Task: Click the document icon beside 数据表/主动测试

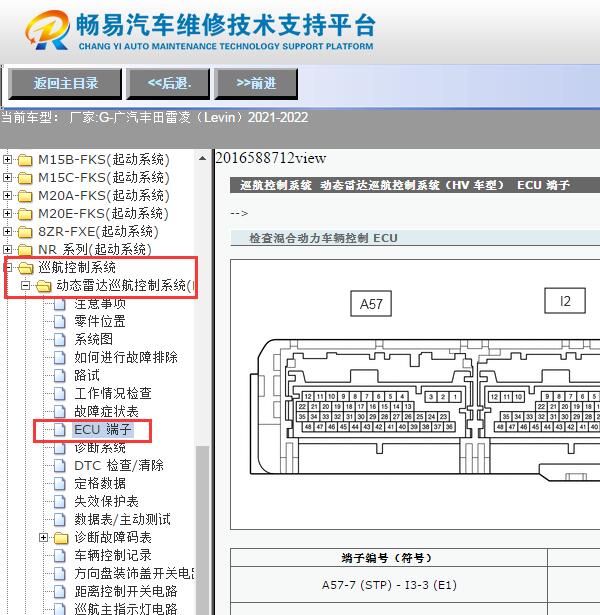Action: (x=60, y=520)
